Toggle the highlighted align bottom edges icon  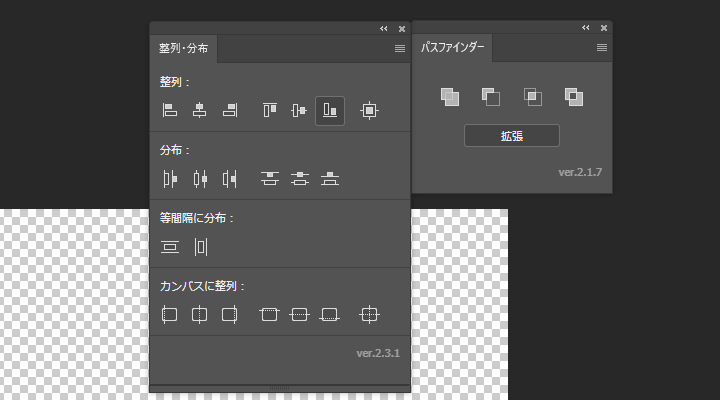tap(330, 110)
